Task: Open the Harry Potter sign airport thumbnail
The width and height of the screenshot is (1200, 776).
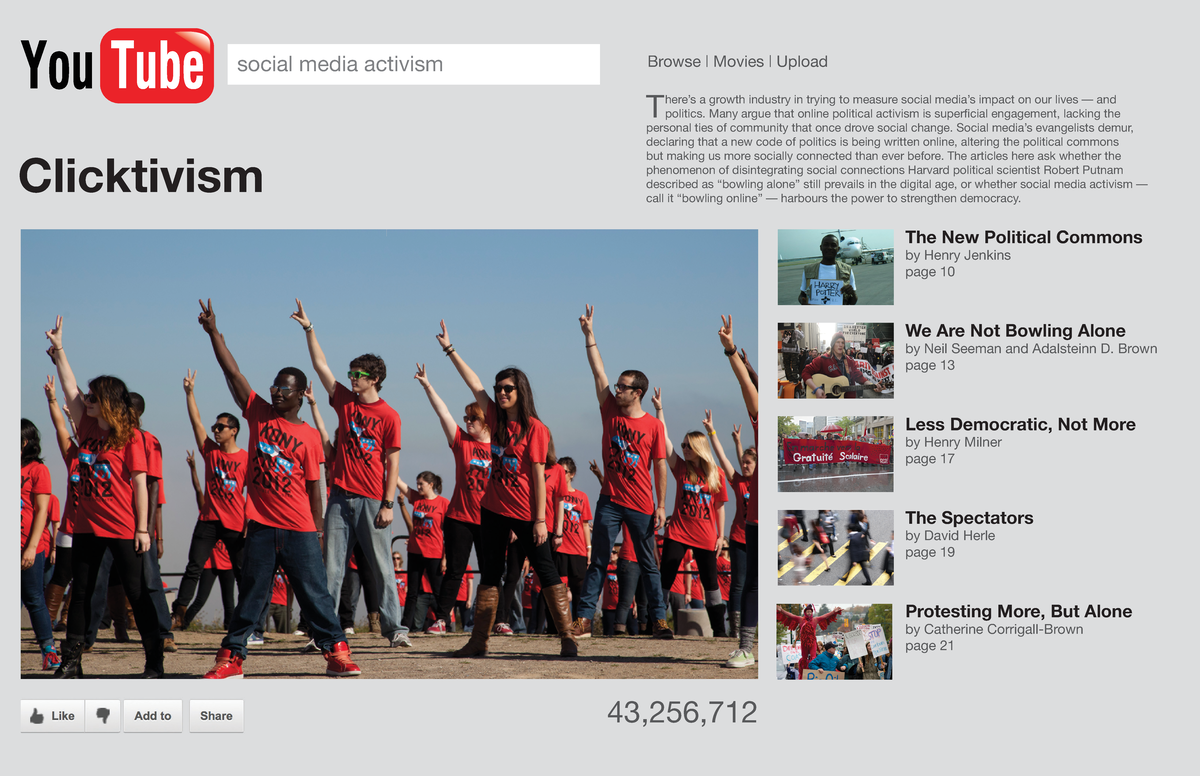Action: point(835,267)
